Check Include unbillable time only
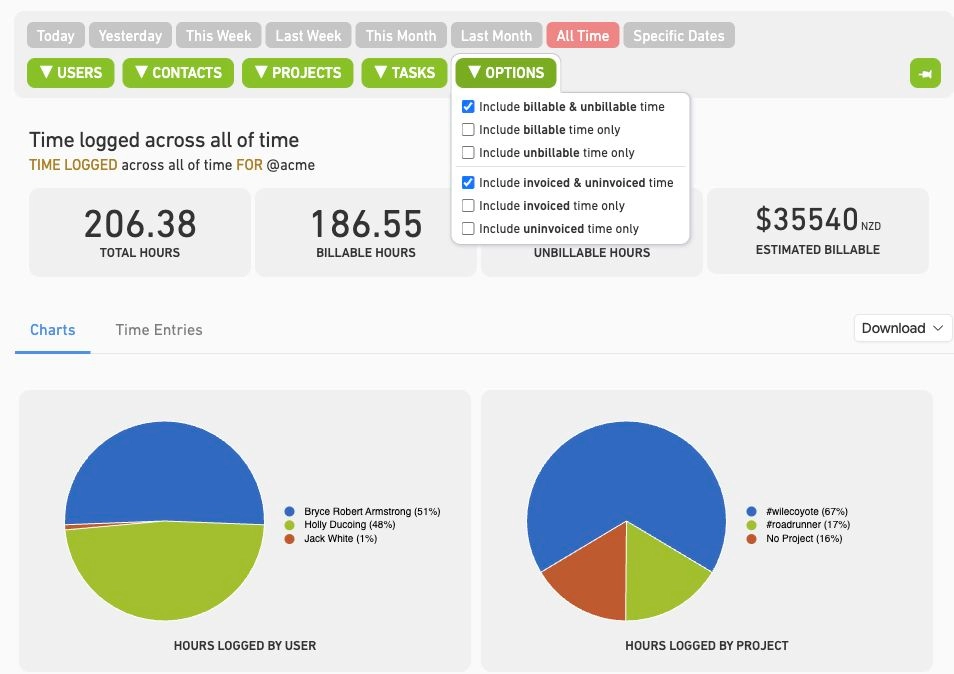954x674 pixels. [x=468, y=153]
